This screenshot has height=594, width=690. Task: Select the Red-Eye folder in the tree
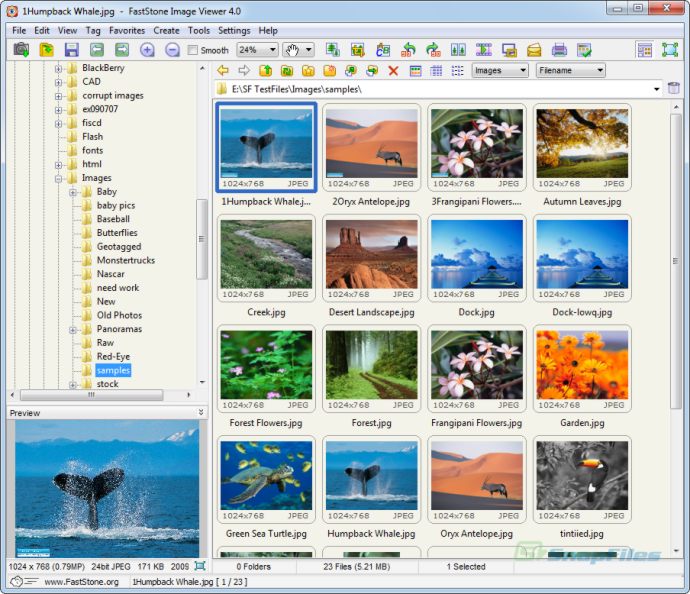(x=113, y=356)
